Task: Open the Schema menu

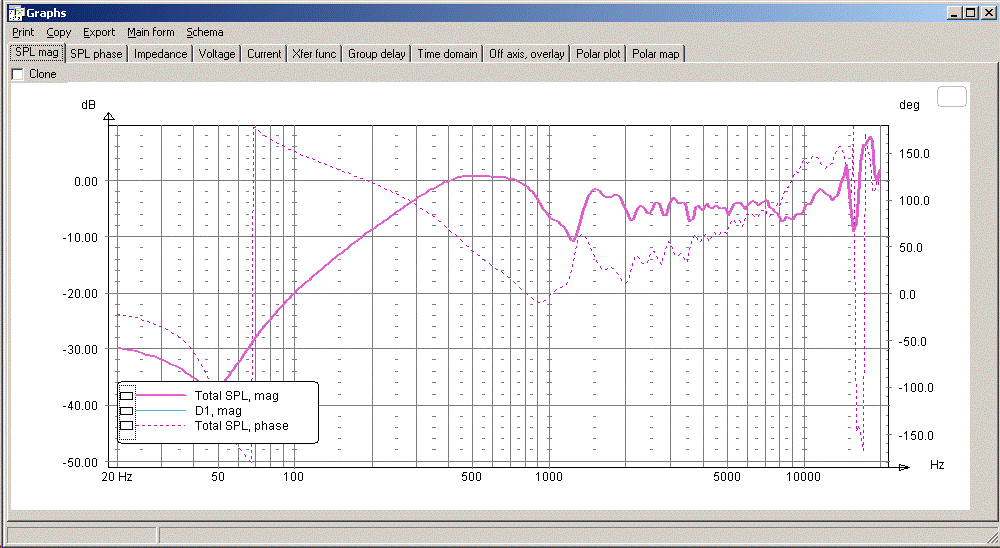Action: click(x=205, y=32)
